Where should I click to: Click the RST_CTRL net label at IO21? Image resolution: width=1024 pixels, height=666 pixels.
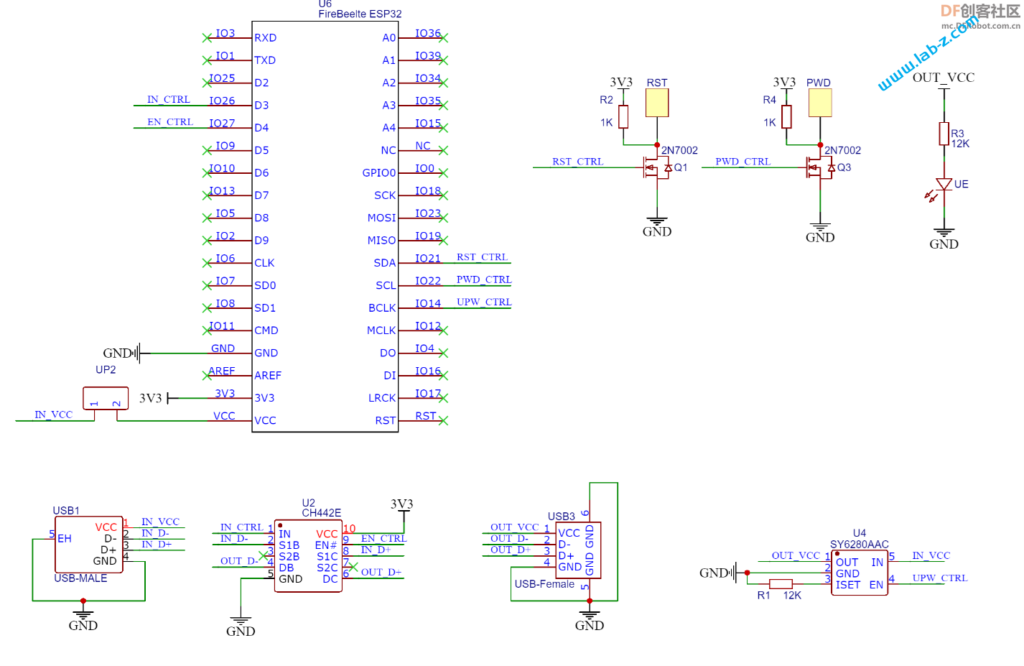[482, 257]
